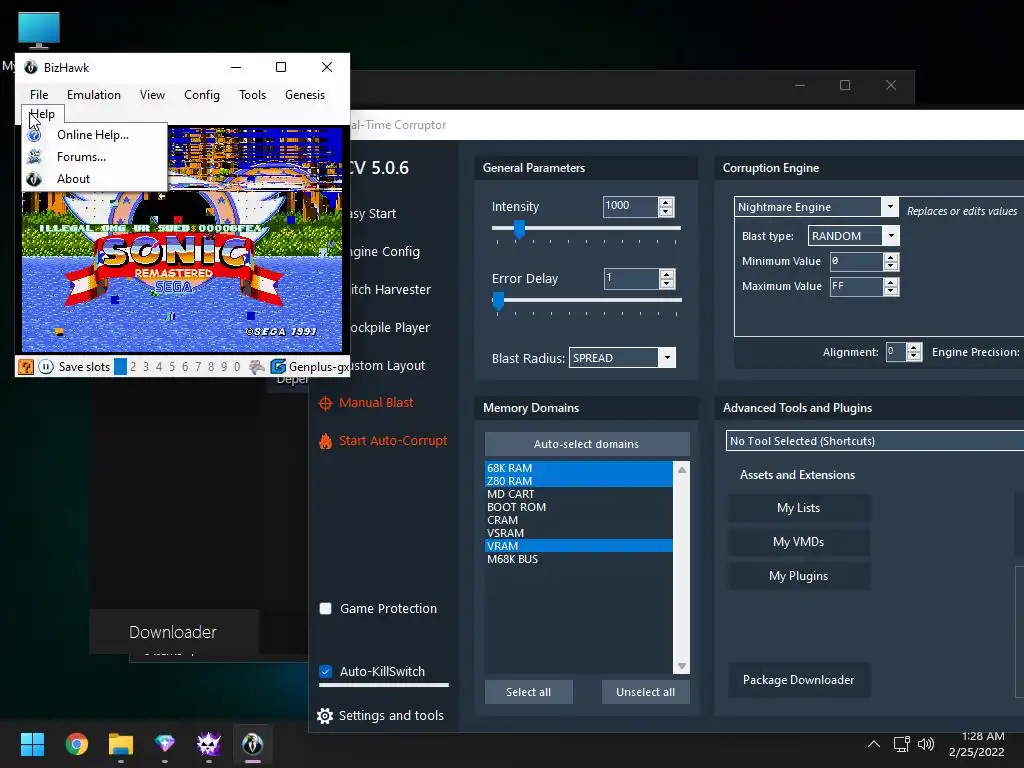This screenshot has width=1024, height=768.
Task: Open My Lists
Action: [x=799, y=508]
